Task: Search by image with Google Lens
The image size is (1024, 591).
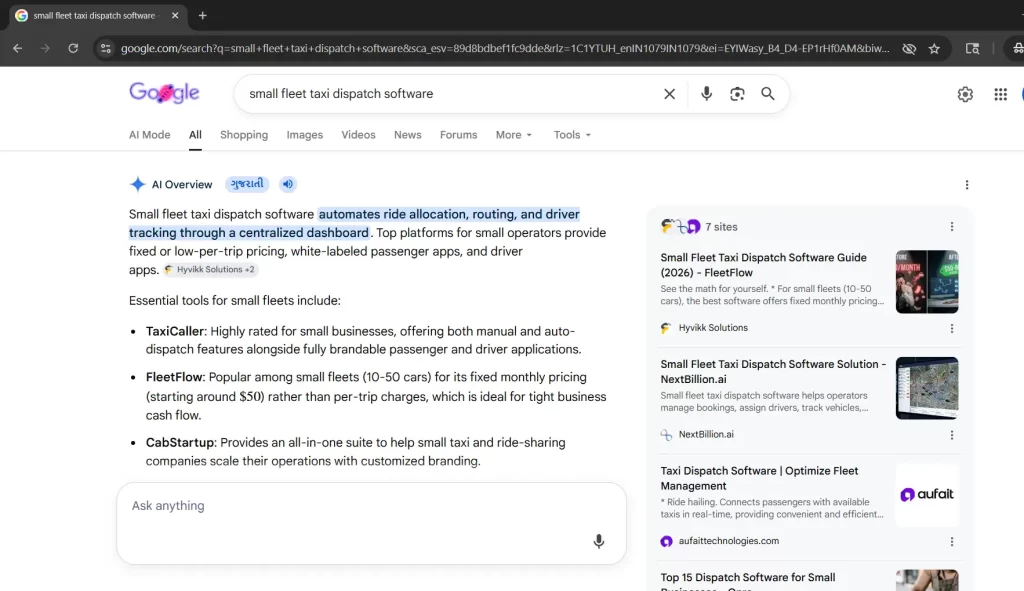Action: (737, 94)
